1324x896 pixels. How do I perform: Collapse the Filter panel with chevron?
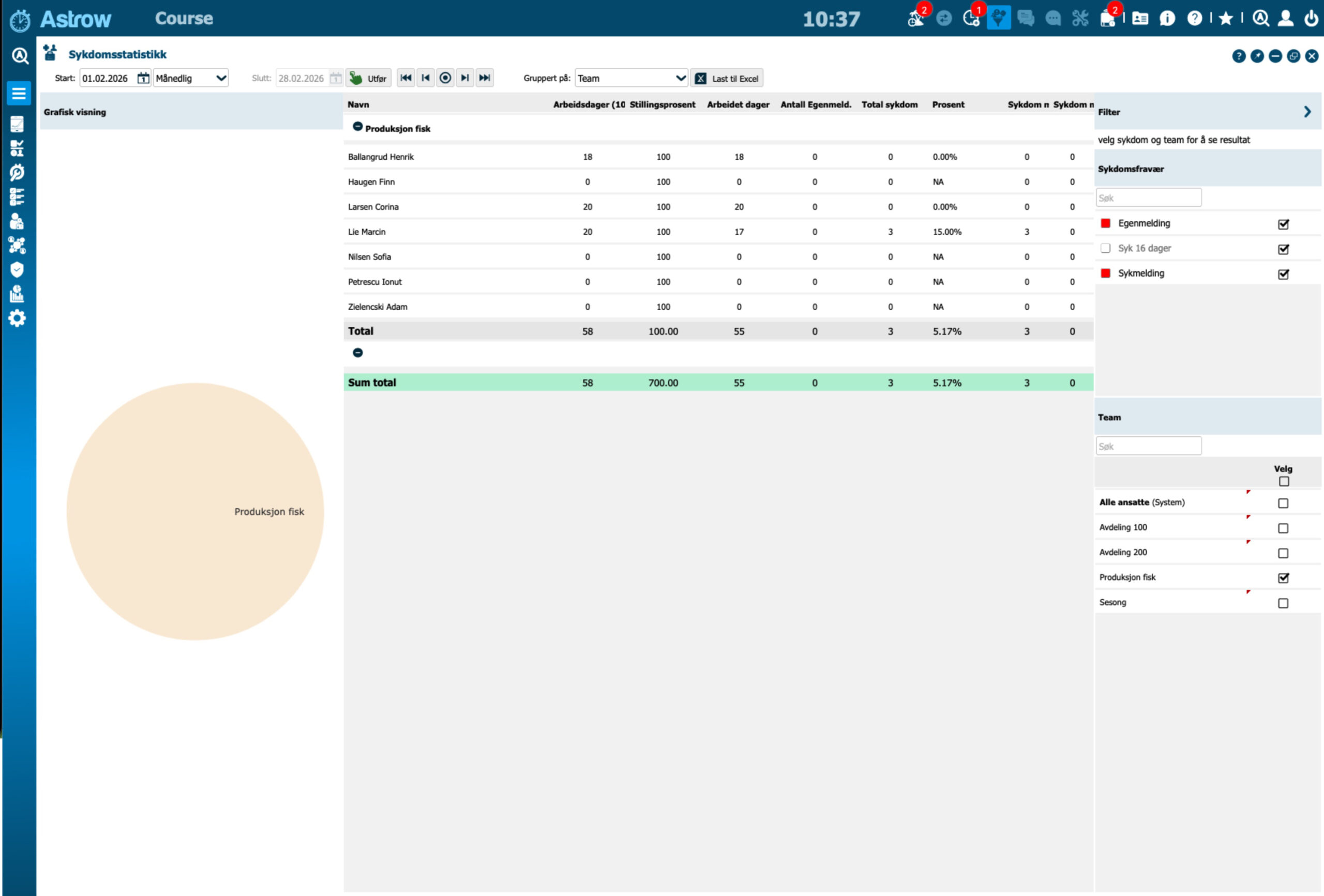pyautogui.click(x=1307, y=112)
